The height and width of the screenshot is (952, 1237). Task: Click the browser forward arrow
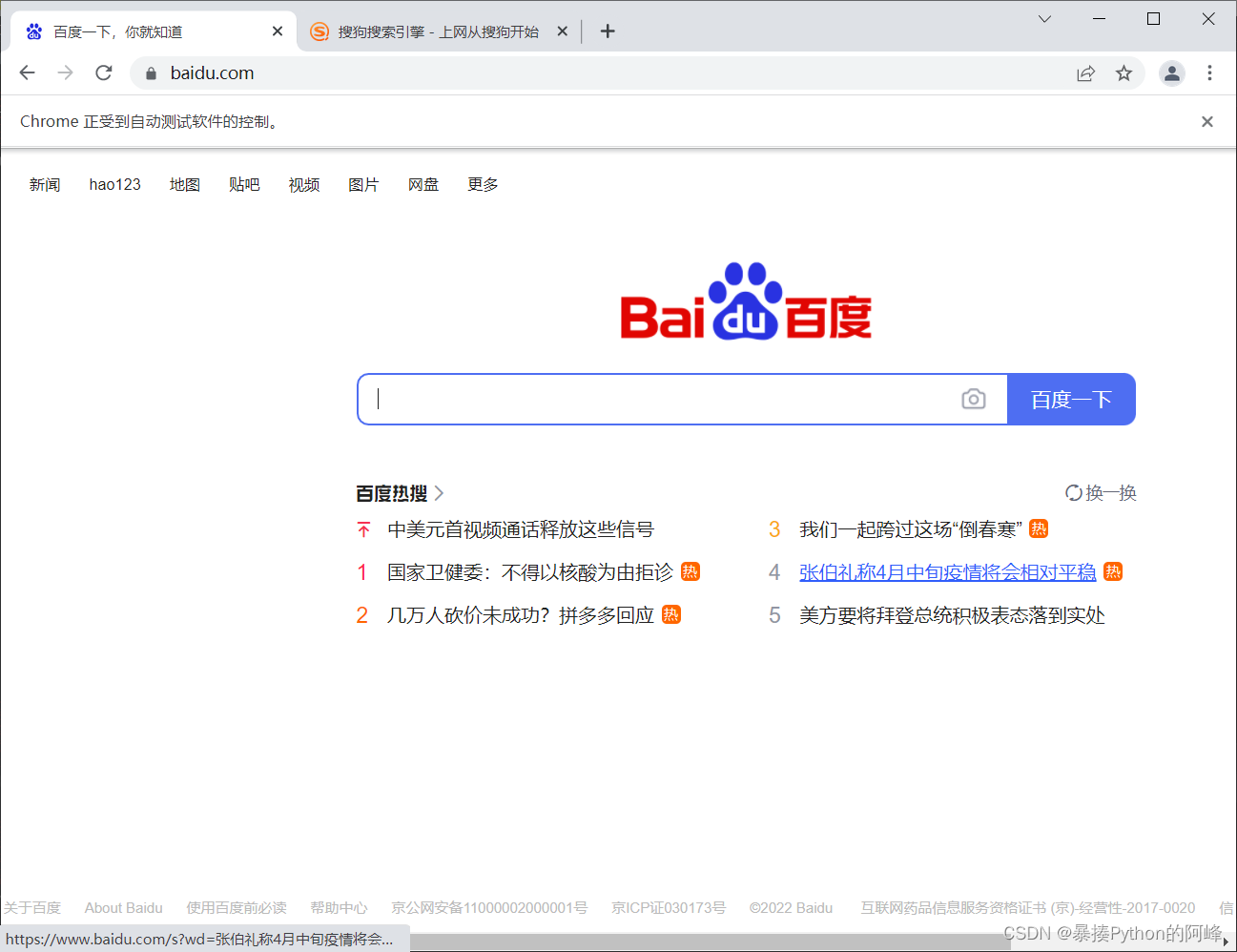[65, 72]
